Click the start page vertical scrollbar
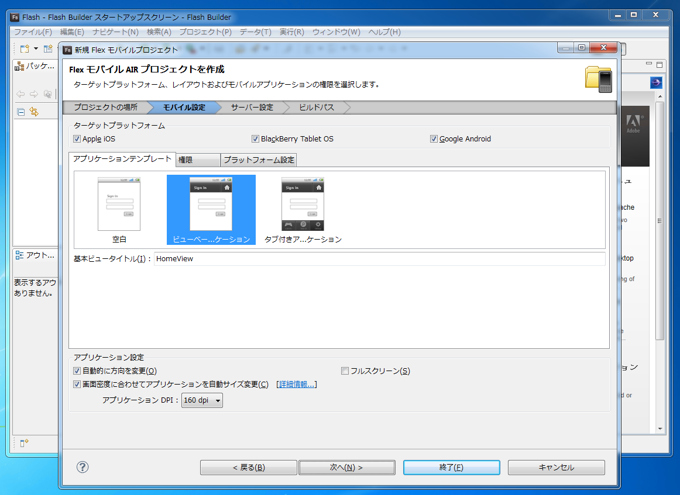The width and height of the screenshot is (680, 495). (x=660, y=221)
